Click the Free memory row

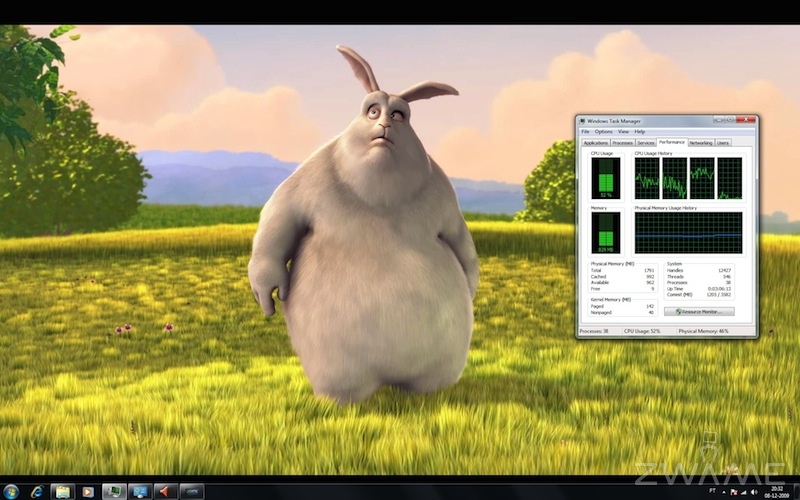(x=622, y=289)
